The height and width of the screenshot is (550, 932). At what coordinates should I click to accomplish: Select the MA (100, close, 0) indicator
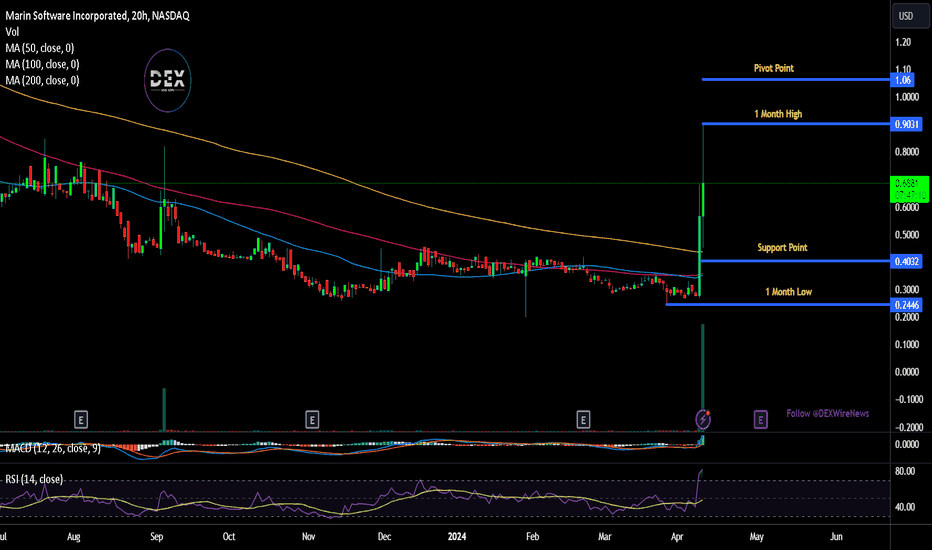click(x=42, y=64)
